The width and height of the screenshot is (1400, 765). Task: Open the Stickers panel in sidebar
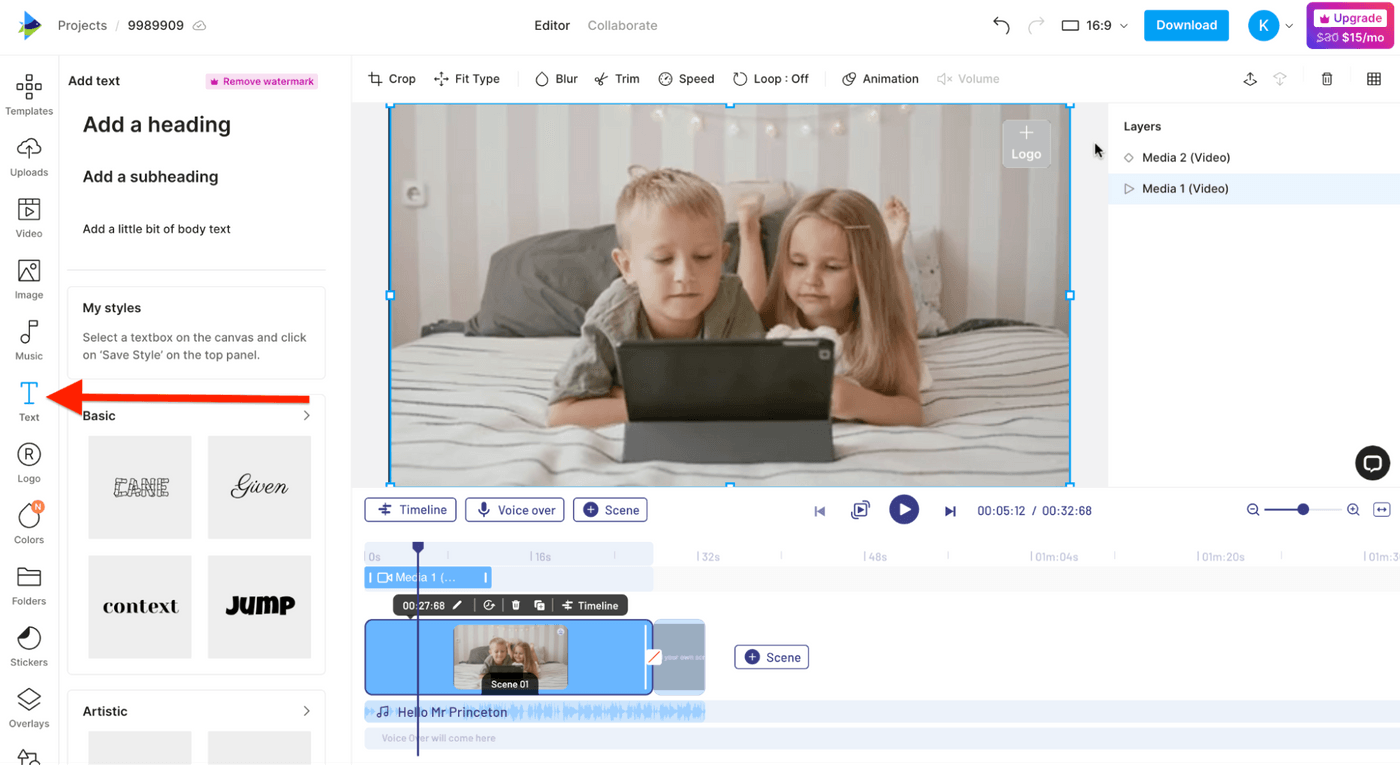pos(29,645)
